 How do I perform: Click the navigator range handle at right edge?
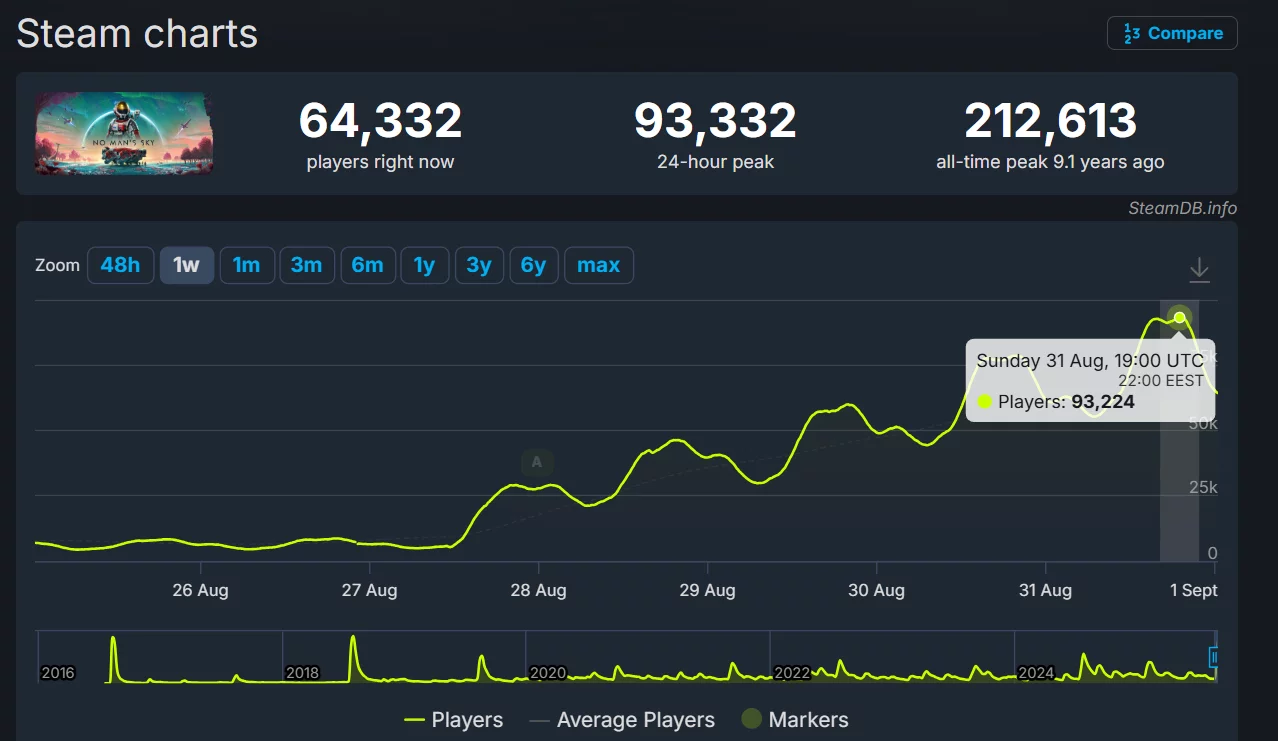pos(1214,657)
